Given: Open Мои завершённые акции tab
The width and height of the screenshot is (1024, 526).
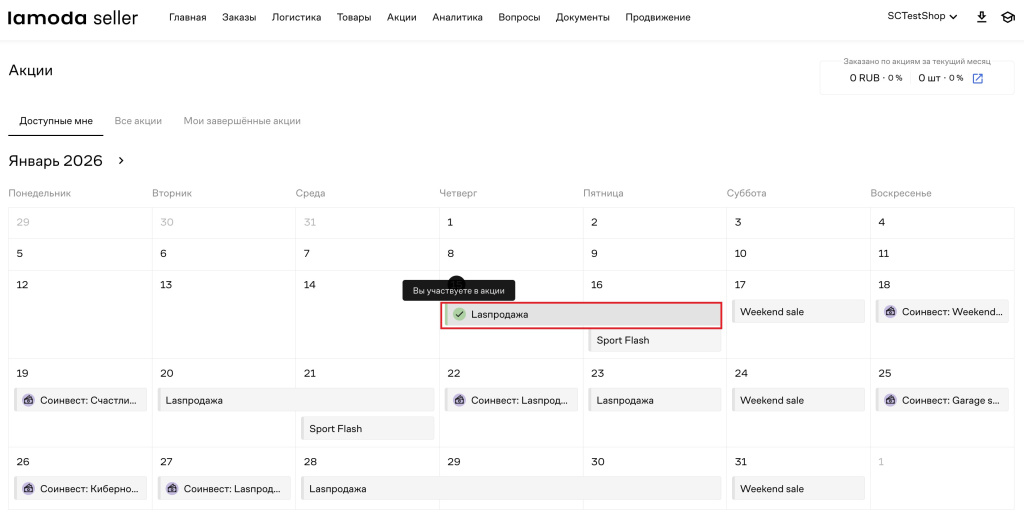Looking at the screenshot, I should coord(242,121).
